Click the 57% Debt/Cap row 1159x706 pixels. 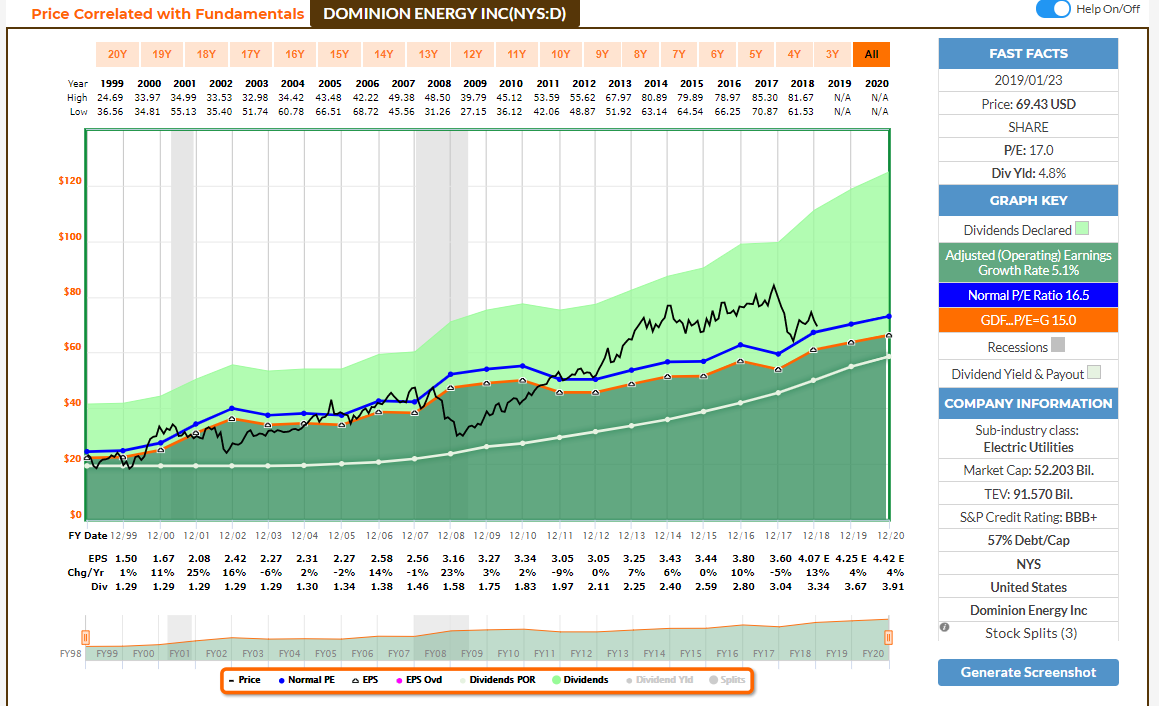coord(1028,540)
